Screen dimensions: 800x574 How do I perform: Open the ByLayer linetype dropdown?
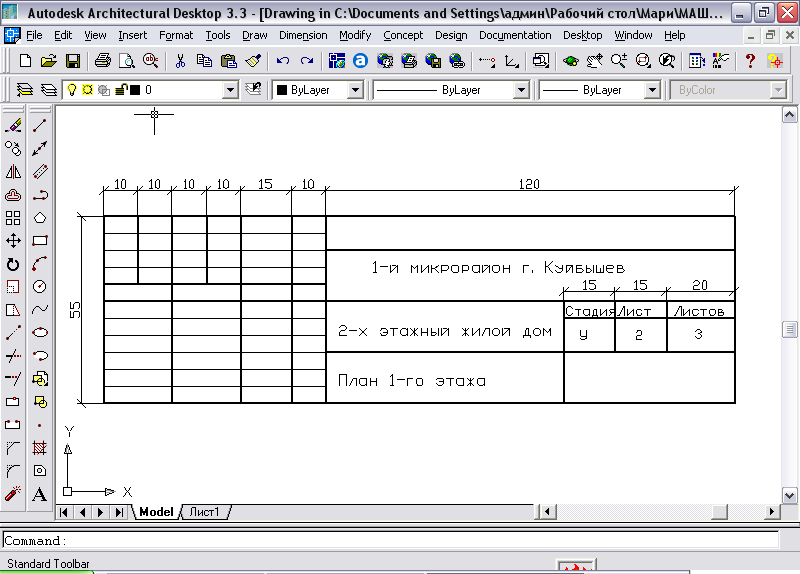pyautogui.click(x=521, y=90)
